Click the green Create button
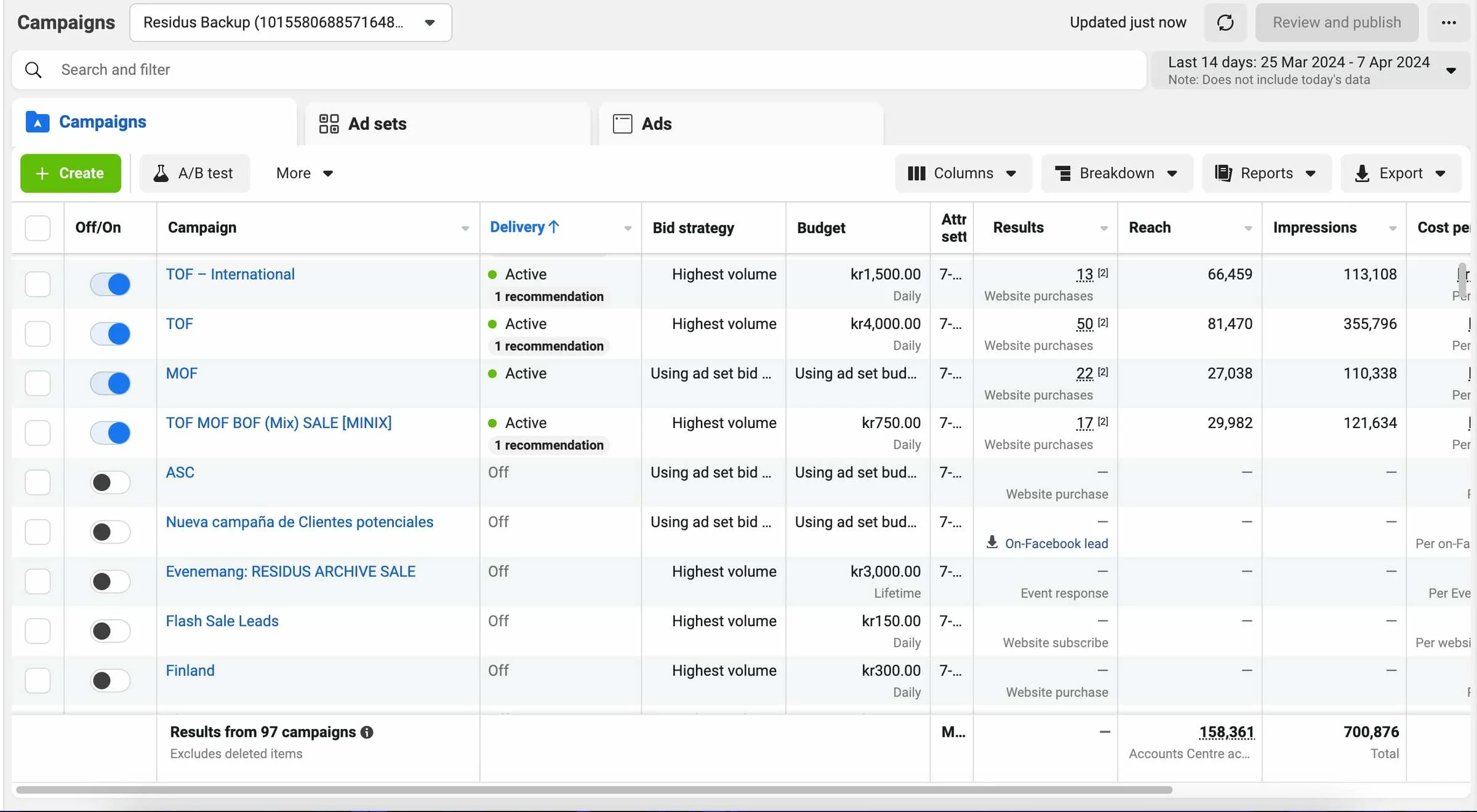The image size is (1477, 812). tap(70, 173)
